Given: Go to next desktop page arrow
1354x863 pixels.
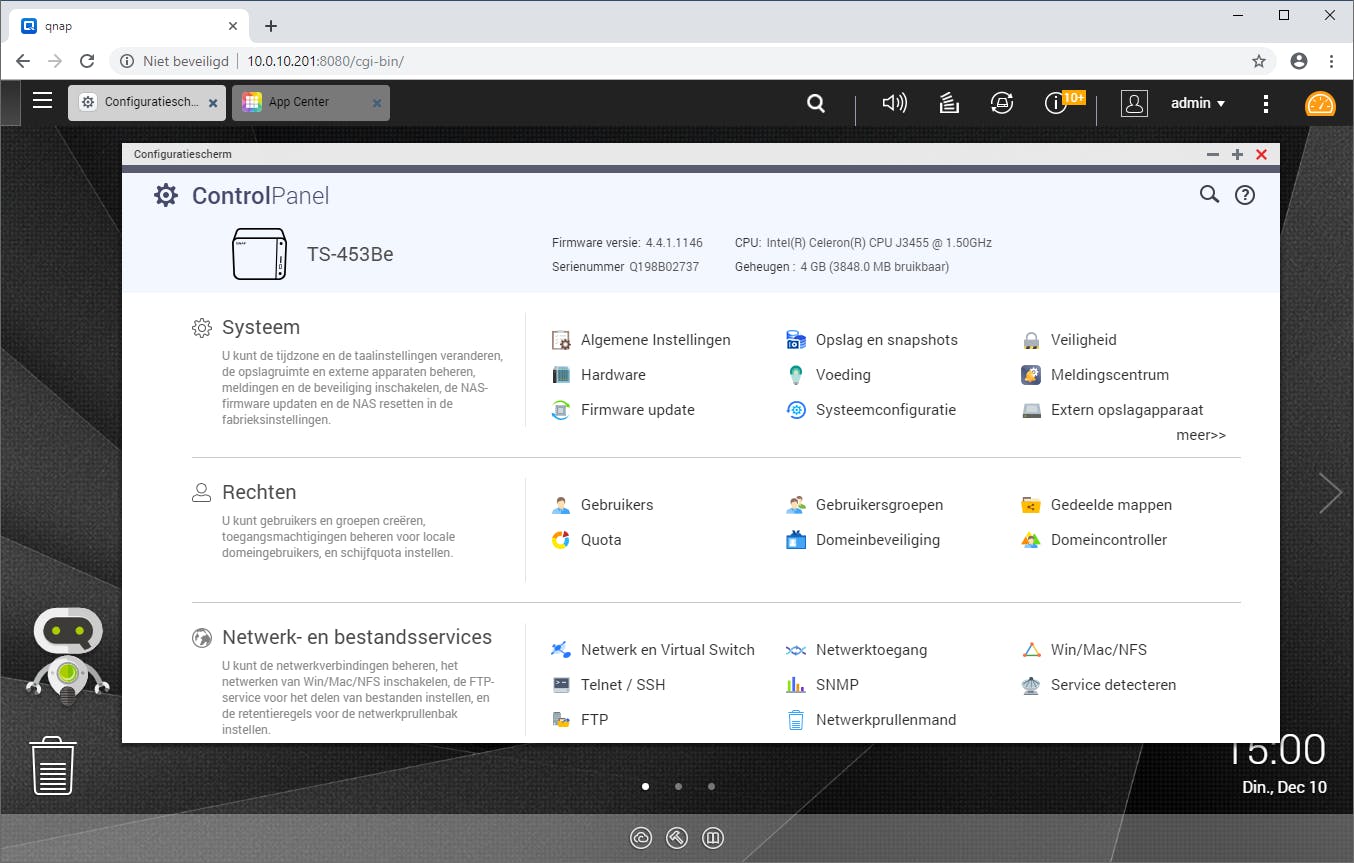Looking at the screenshot, I should pyautogui.click(x=1330, y=492).
